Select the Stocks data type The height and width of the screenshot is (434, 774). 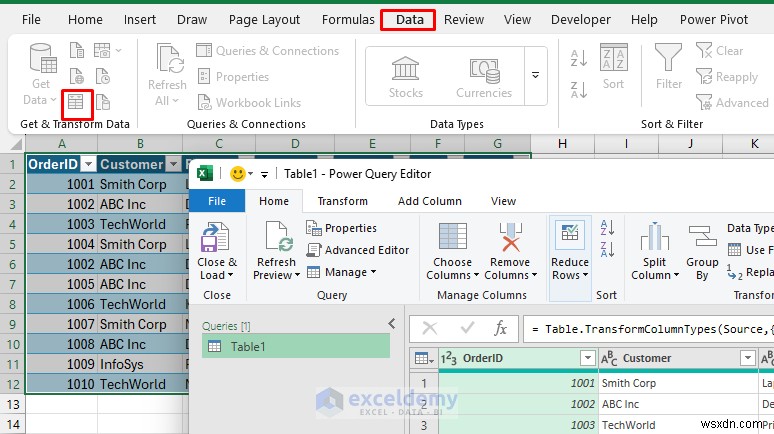point(405,77)
